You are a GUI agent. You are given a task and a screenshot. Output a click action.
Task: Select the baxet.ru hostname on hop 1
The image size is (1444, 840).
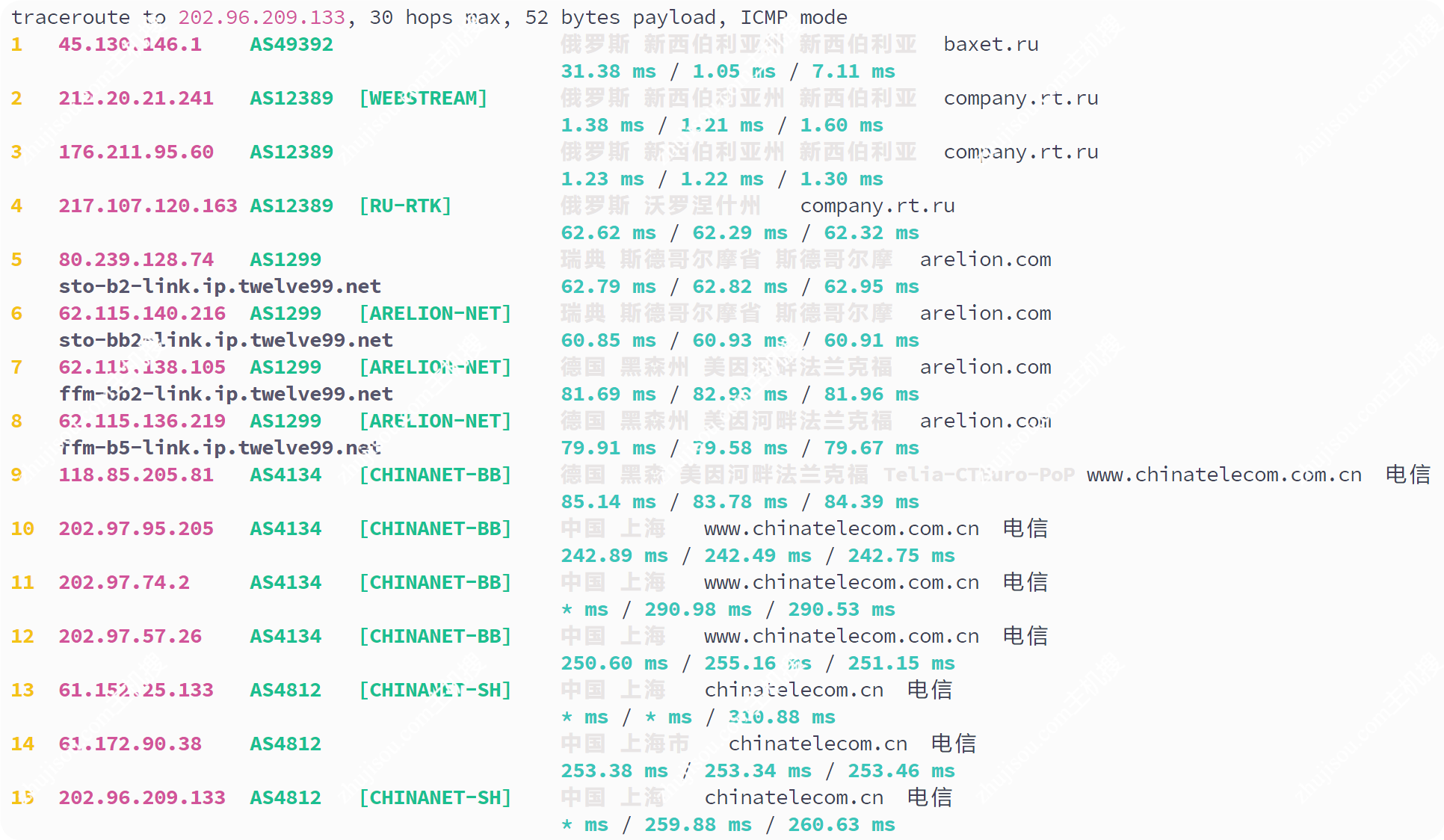point(992,44)
